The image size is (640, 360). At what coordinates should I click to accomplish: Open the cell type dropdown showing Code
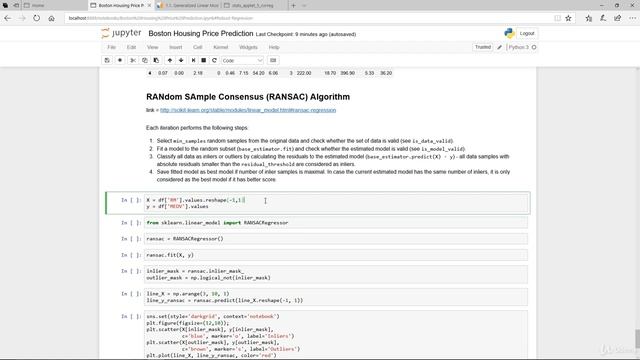(x=242, y=60)
